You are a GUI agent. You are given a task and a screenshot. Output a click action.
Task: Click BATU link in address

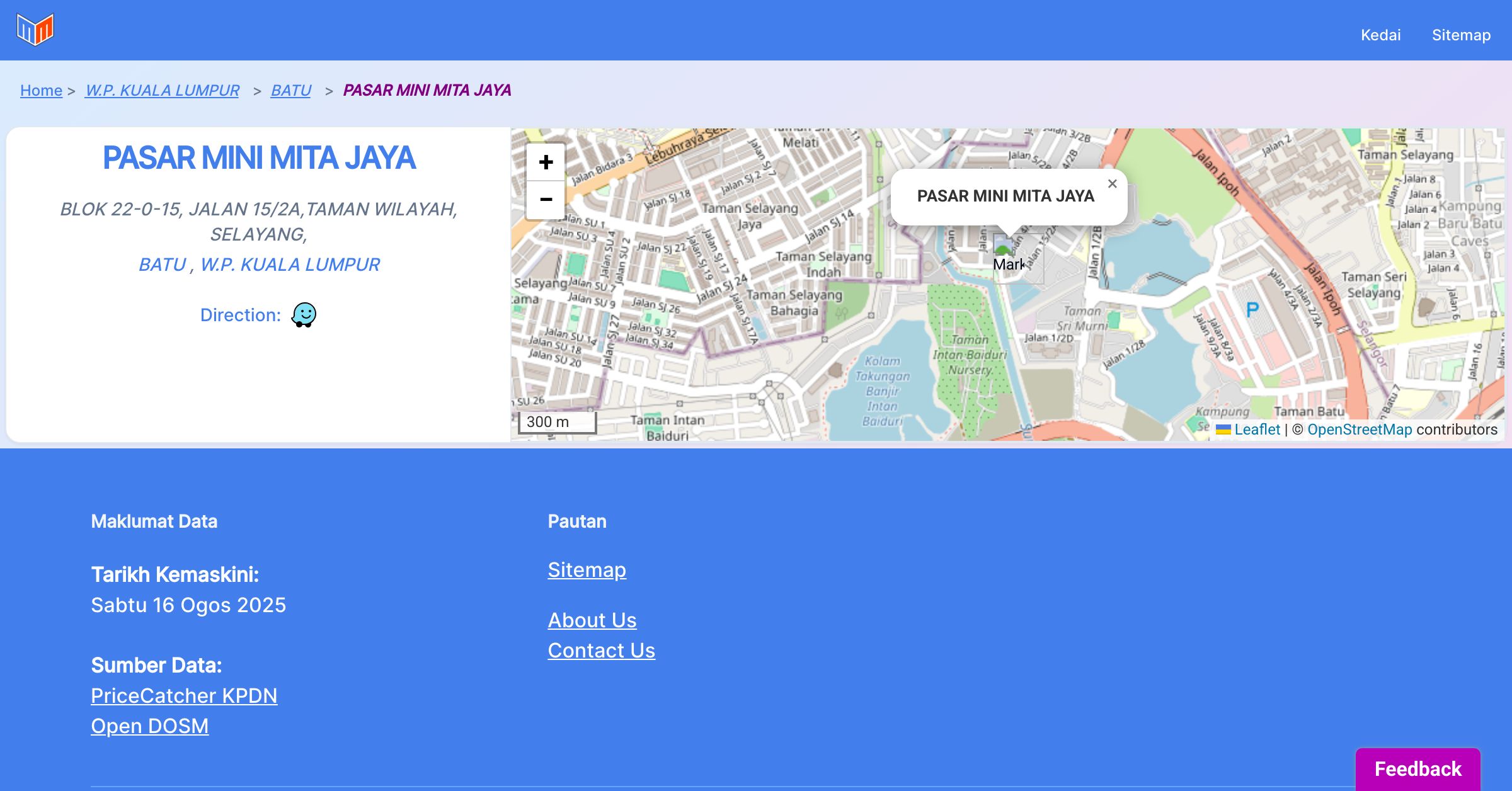(x=162, y=265)
